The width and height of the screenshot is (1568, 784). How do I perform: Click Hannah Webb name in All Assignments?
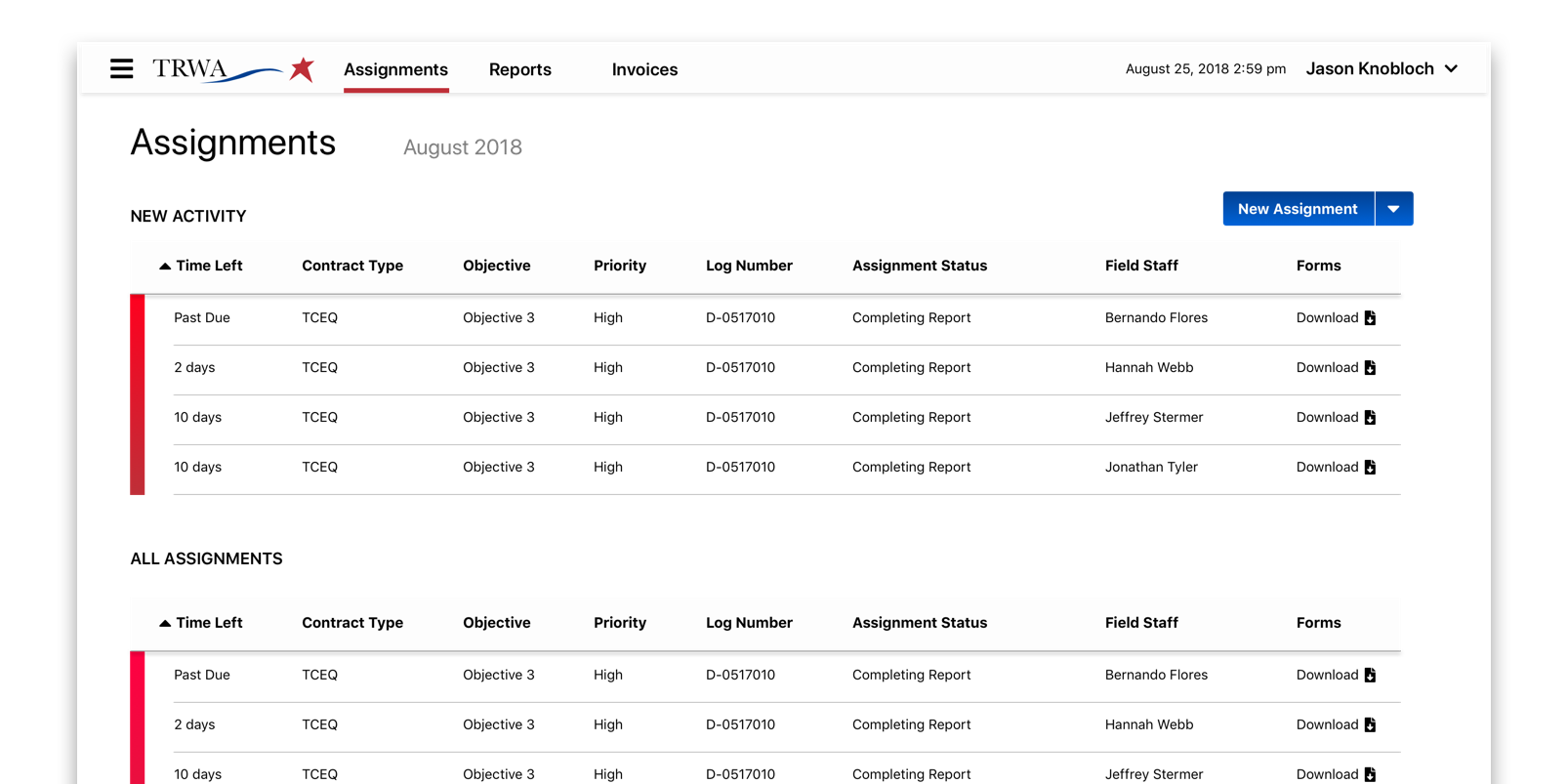pos(1149,725)
